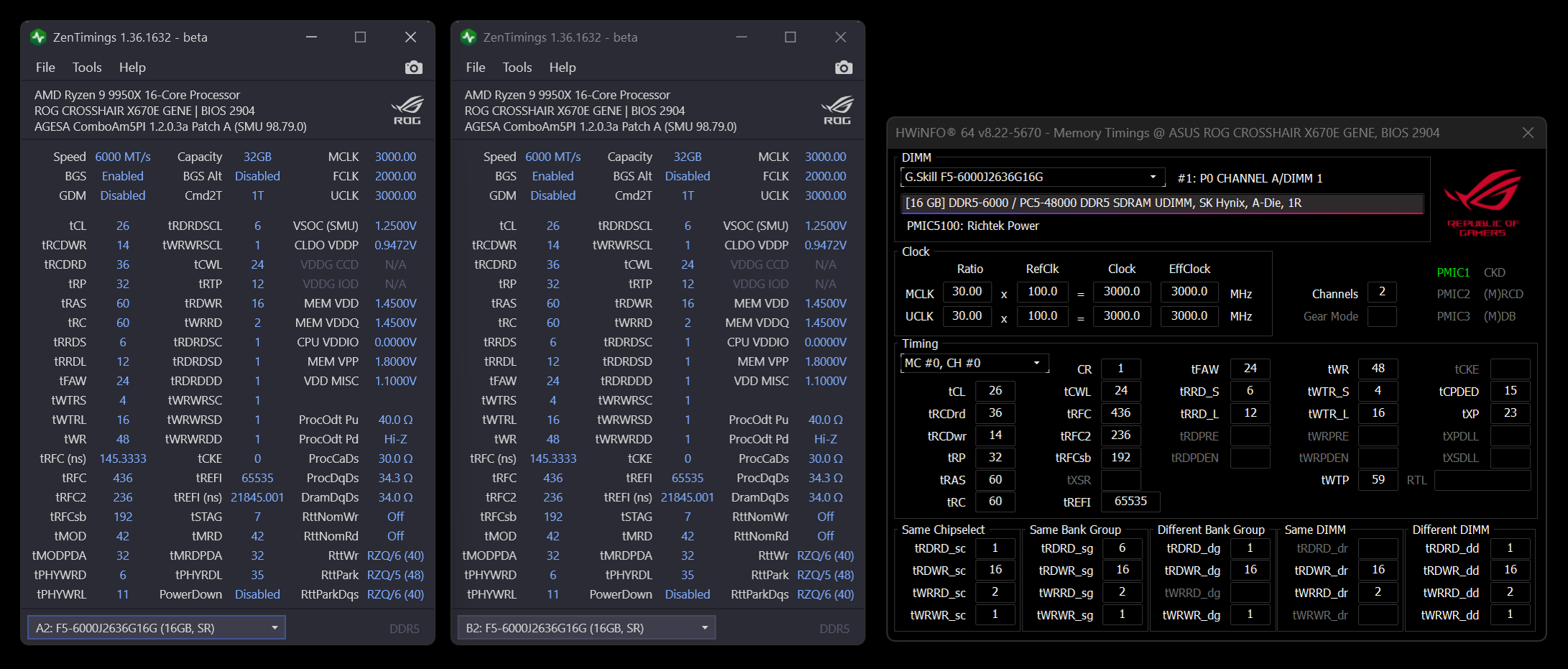
Task: Click the ZenTimings app icon in left window title bar
Action: pyautogui.click(x=38, y=37)
